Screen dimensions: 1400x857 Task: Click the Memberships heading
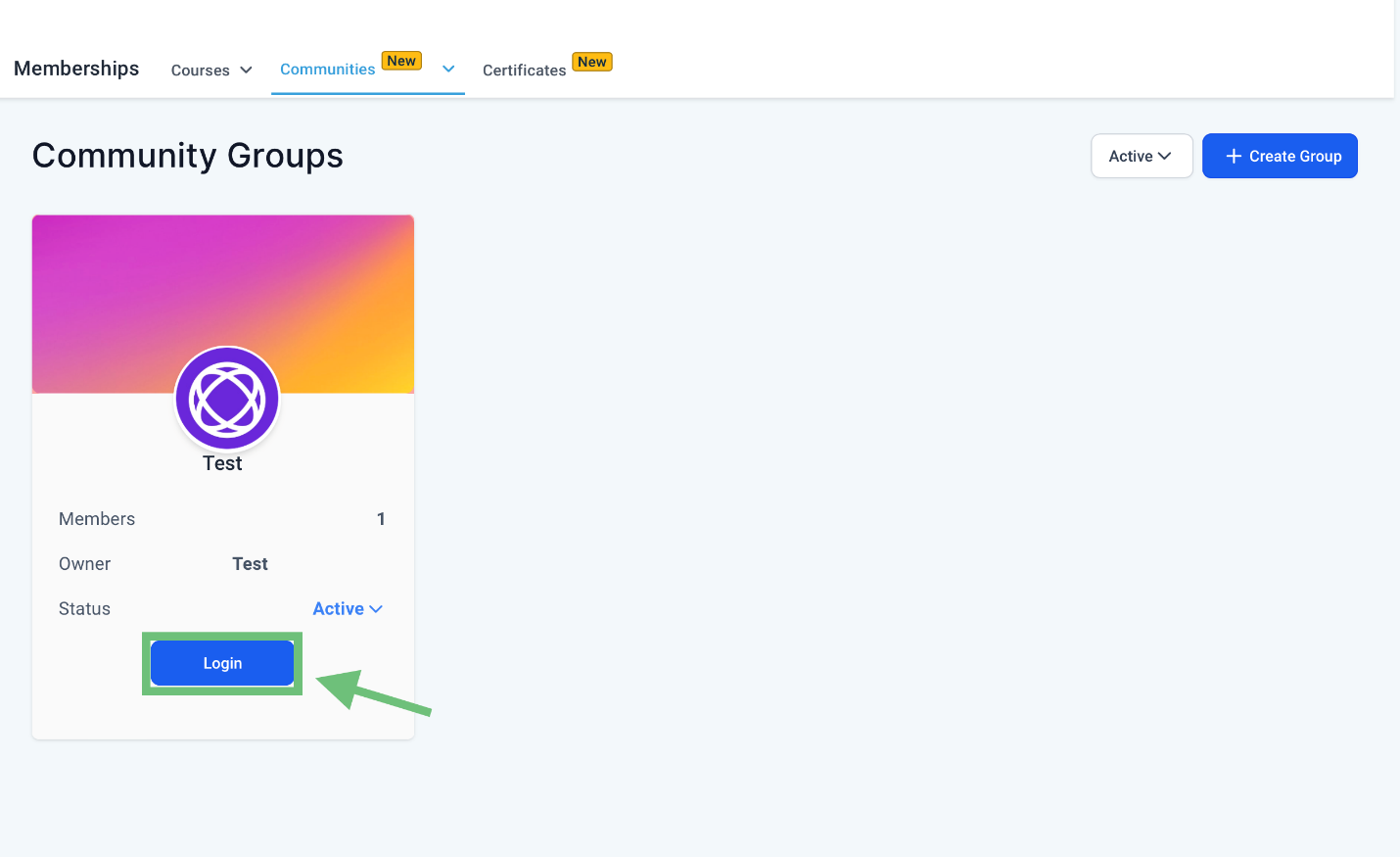76,69
